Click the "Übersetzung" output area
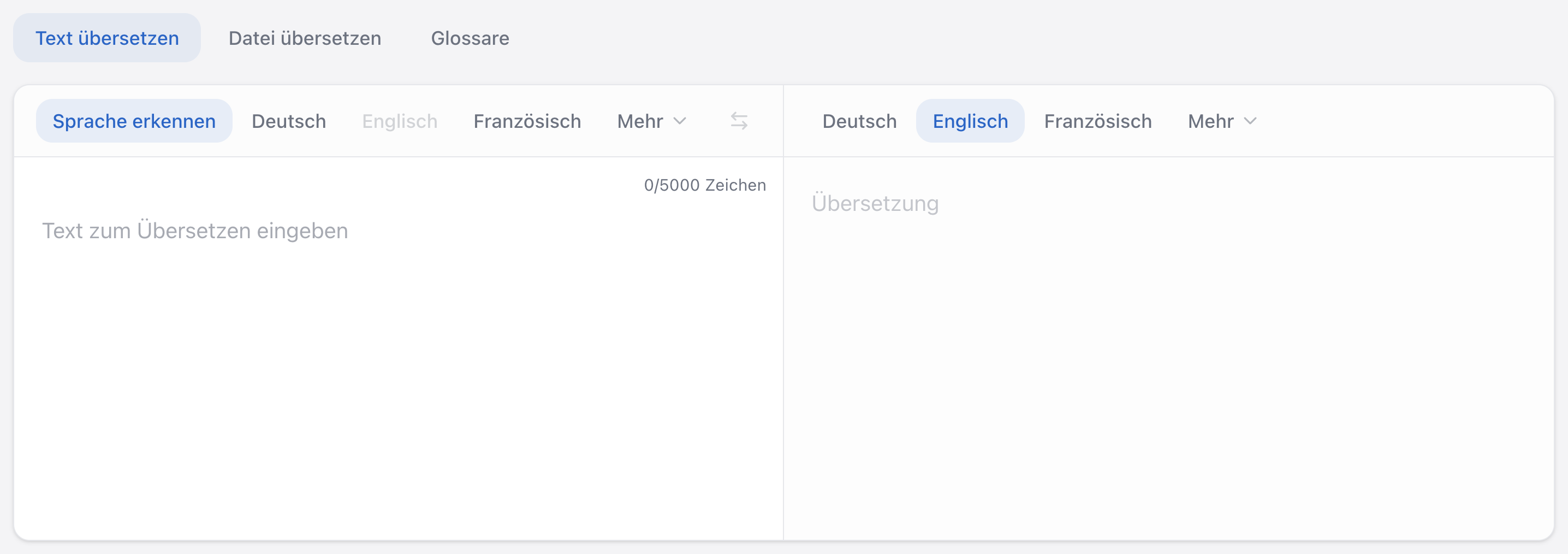 tap(1156, 335)
